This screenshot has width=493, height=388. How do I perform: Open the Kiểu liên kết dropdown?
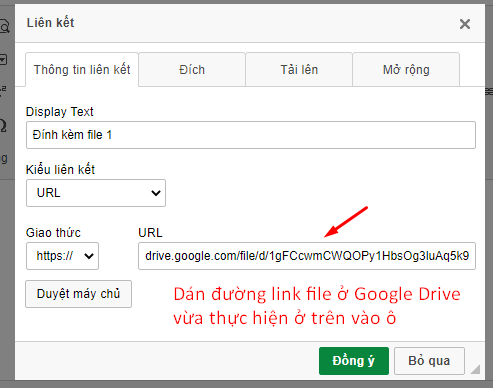tap(96, 193)
